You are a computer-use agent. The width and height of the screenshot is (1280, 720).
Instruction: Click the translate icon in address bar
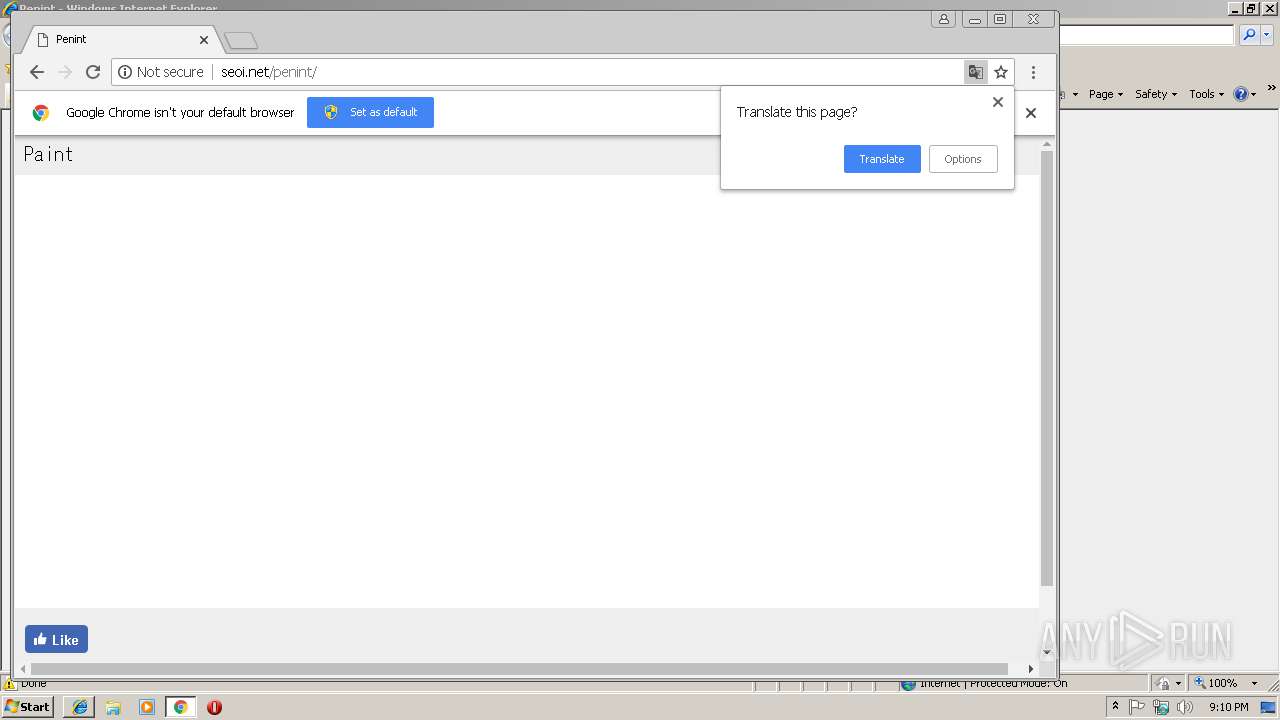tap(975, 72)
